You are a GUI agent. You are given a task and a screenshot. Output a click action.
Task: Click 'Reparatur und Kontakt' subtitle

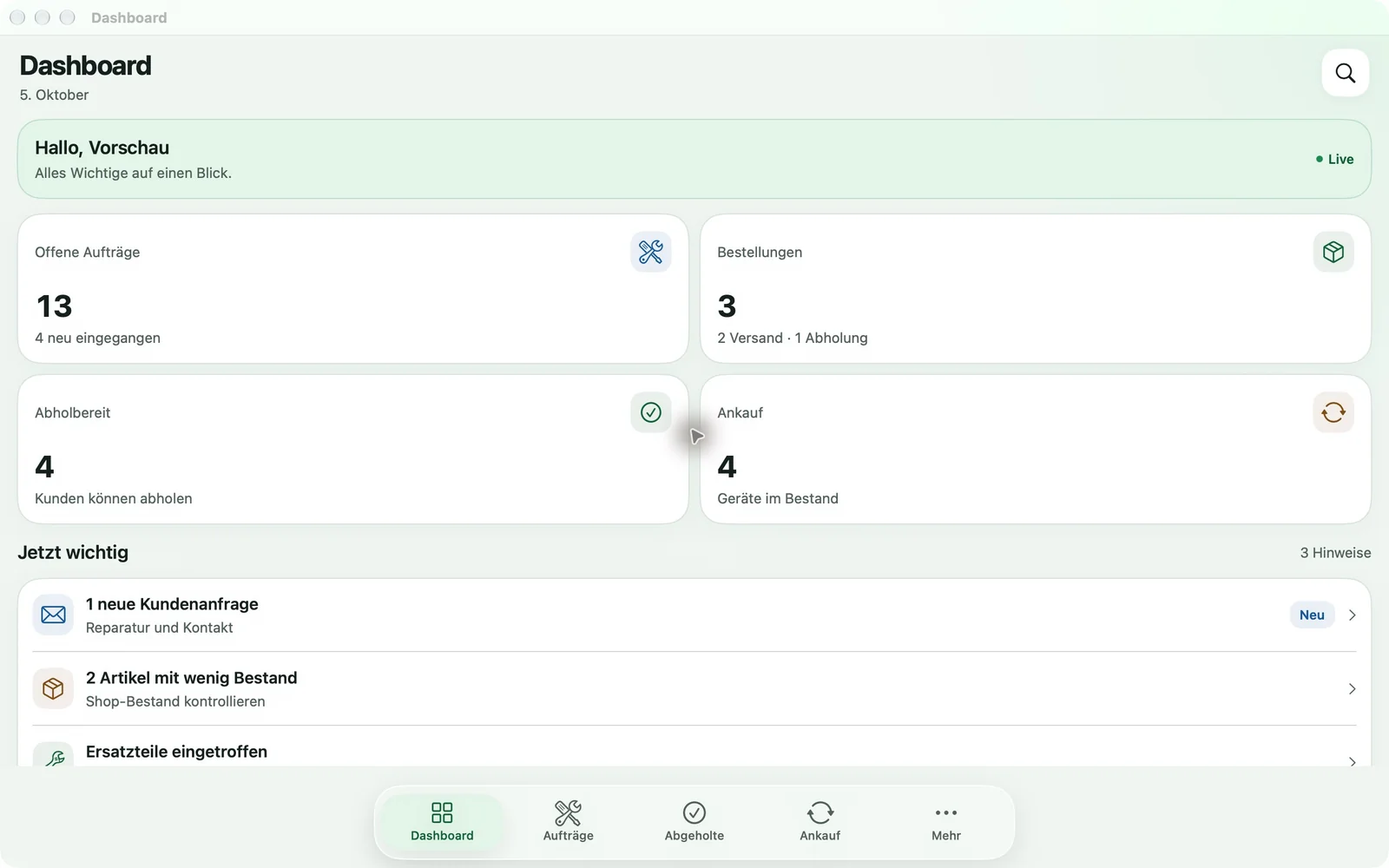[x=159, y=628]
